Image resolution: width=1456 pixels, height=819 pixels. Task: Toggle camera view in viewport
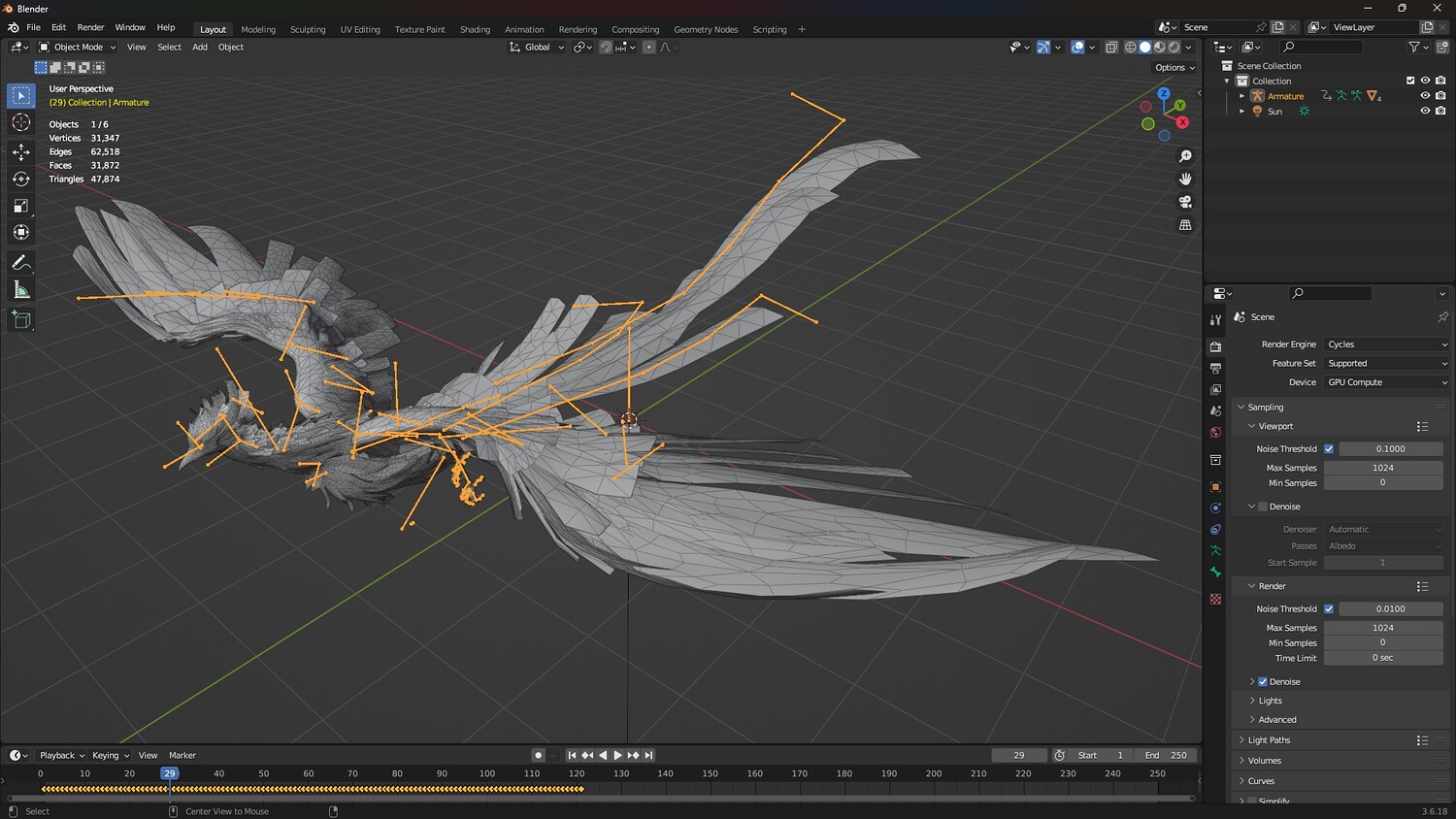coord(1185,202)
